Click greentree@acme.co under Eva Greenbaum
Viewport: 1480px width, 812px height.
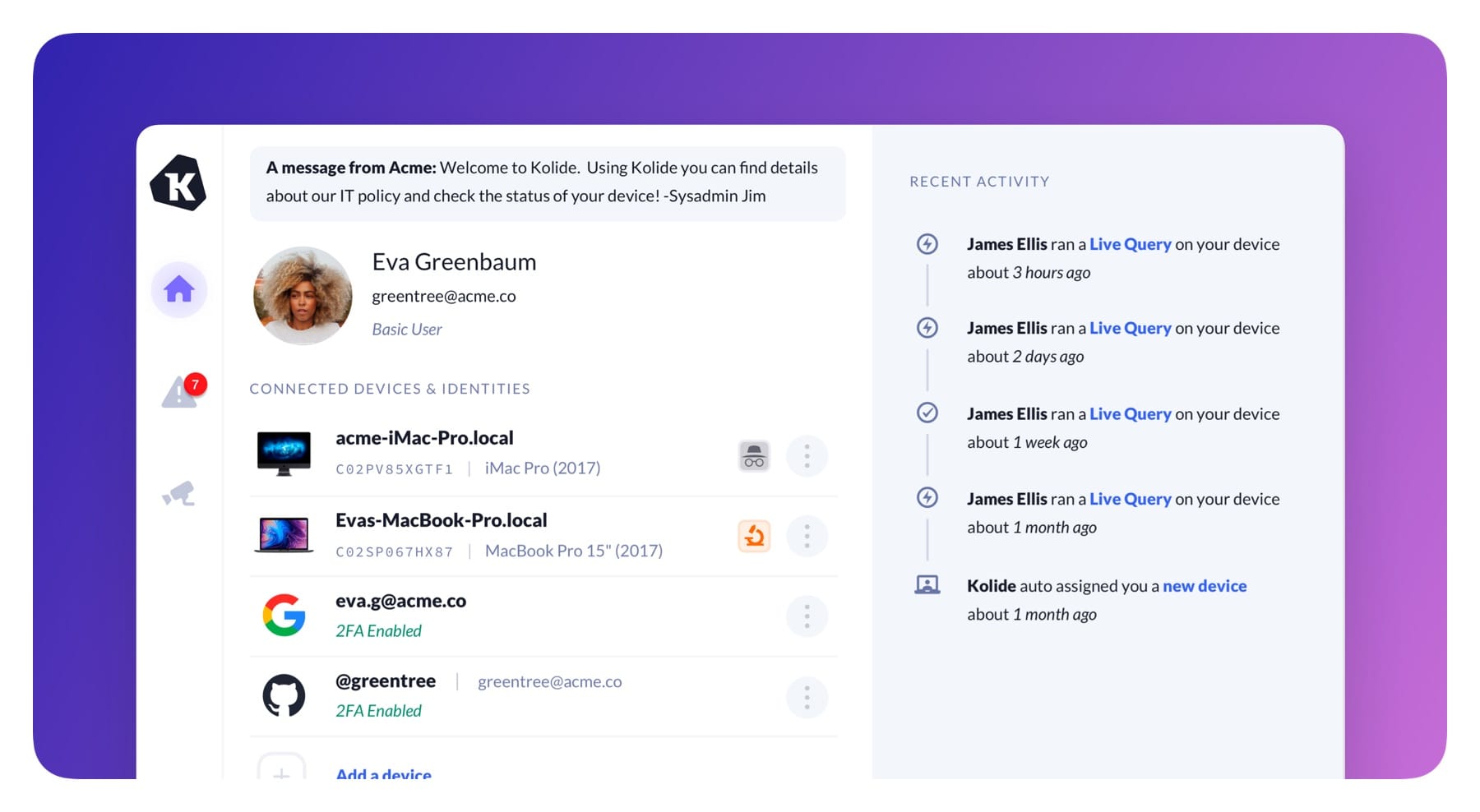(444, 296)
